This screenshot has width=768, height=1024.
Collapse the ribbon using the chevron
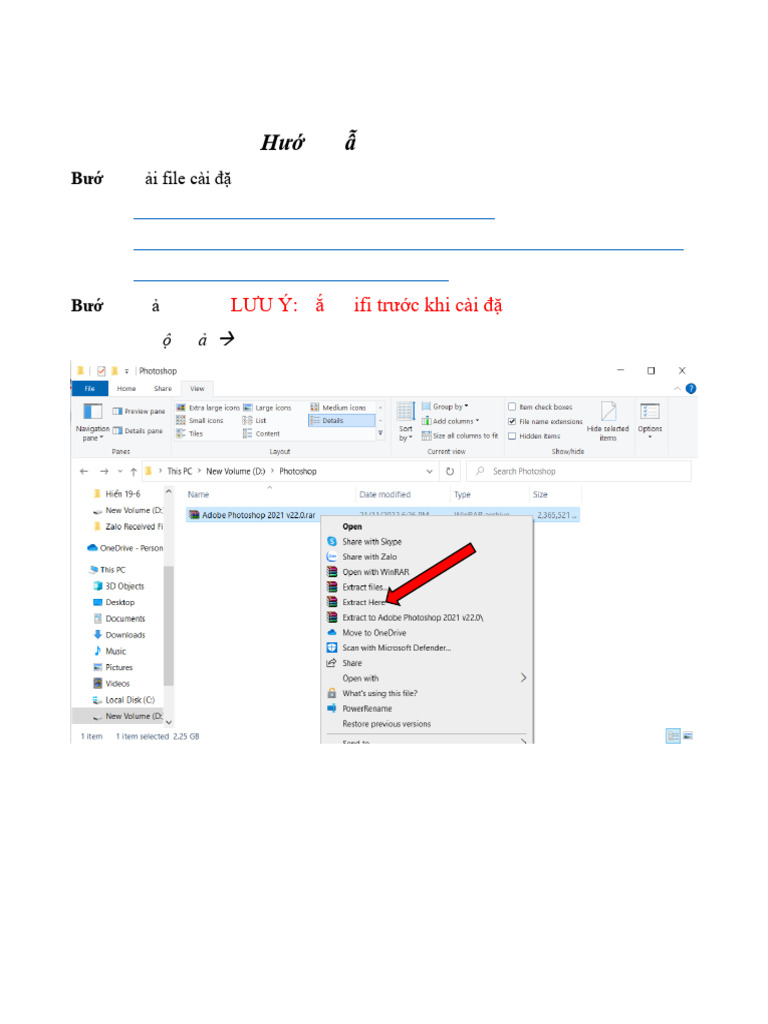tap(677, 389)
